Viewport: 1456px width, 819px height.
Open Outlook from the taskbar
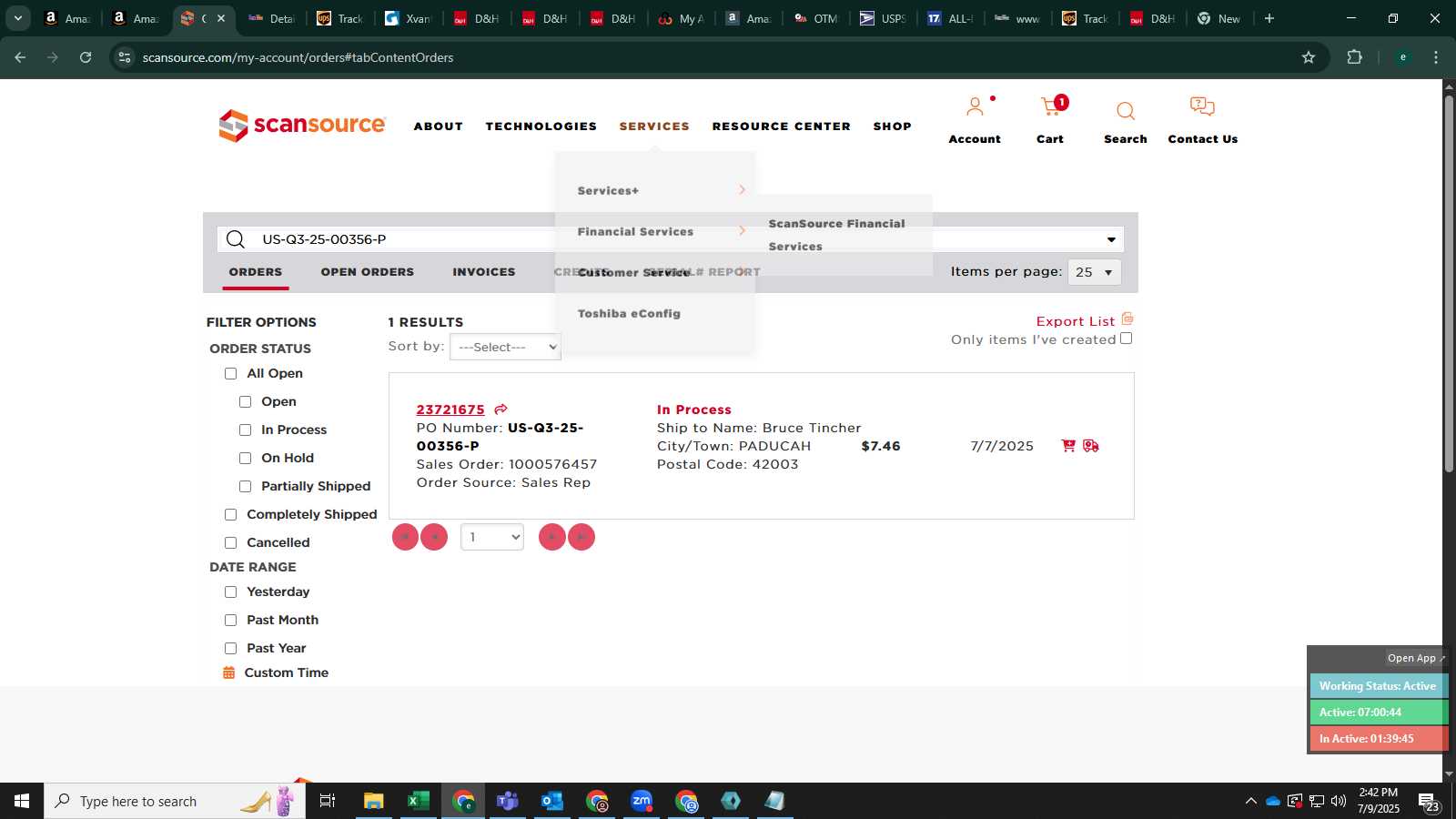pyautogui.click(x=551, y=801)
